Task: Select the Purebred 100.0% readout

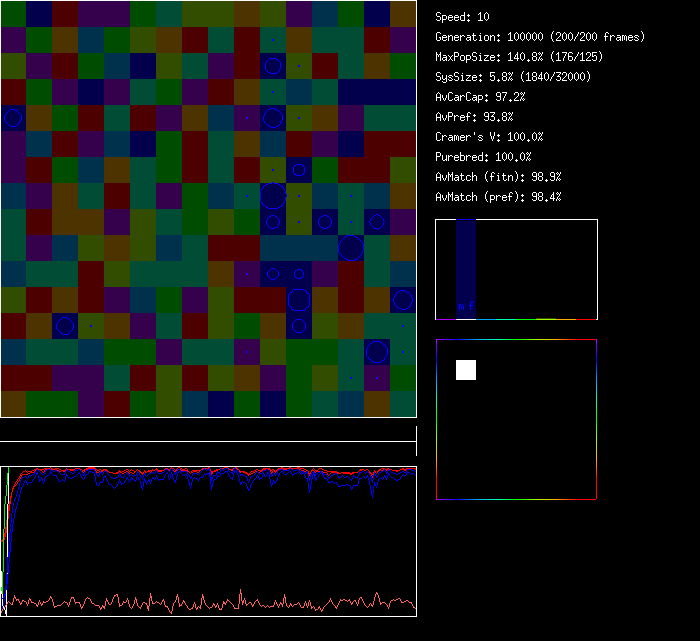Action: pos(483,157)
